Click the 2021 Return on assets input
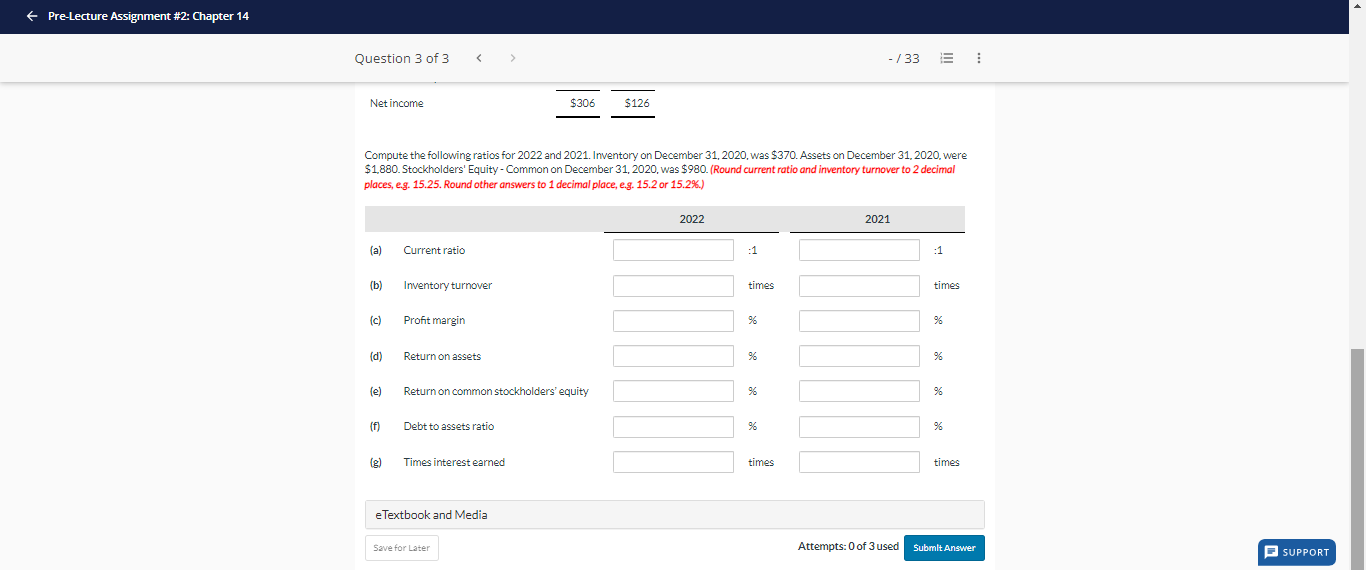 [x=859, y=356]
